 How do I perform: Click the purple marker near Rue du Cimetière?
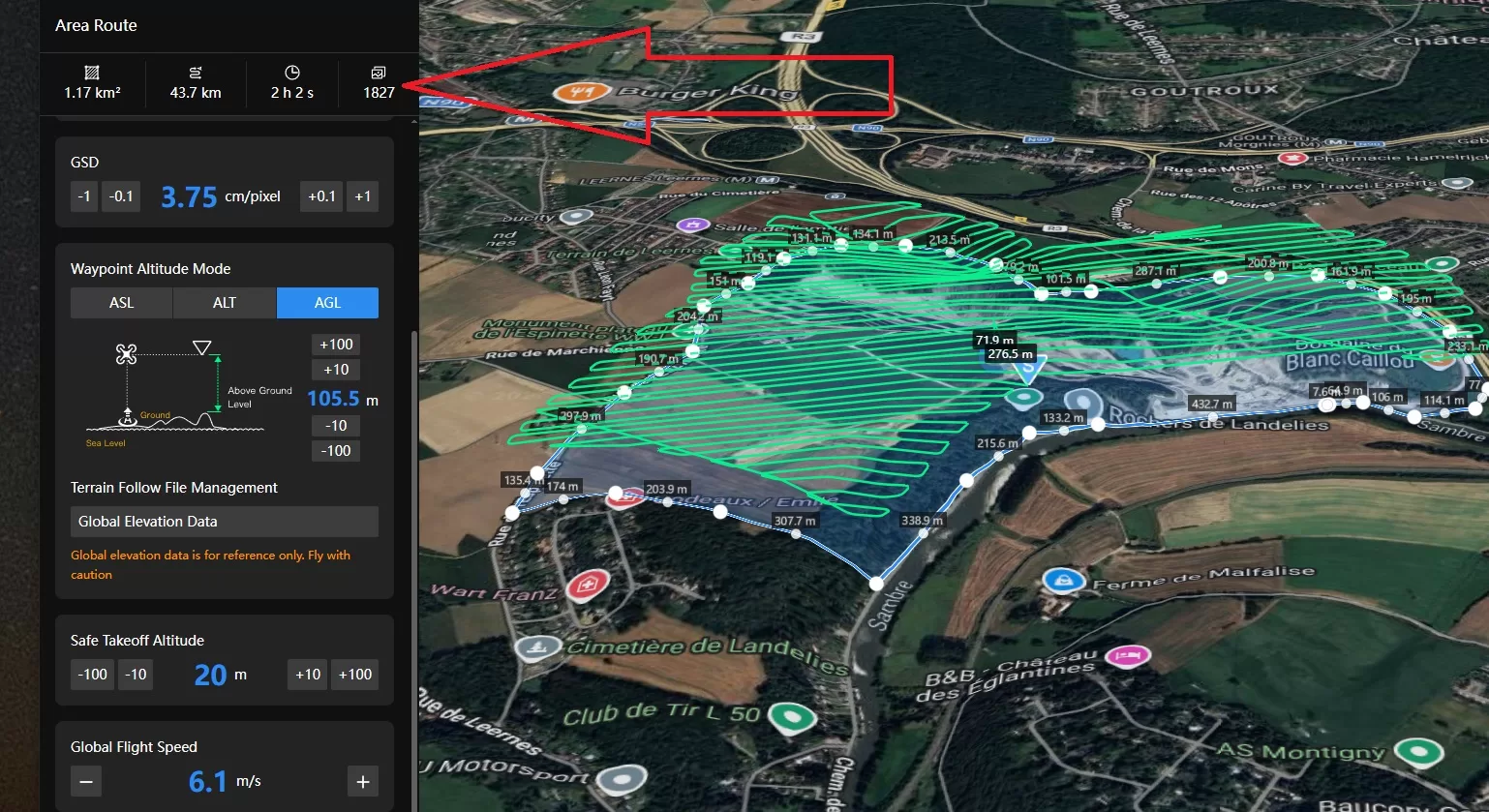tap(693, 223)
